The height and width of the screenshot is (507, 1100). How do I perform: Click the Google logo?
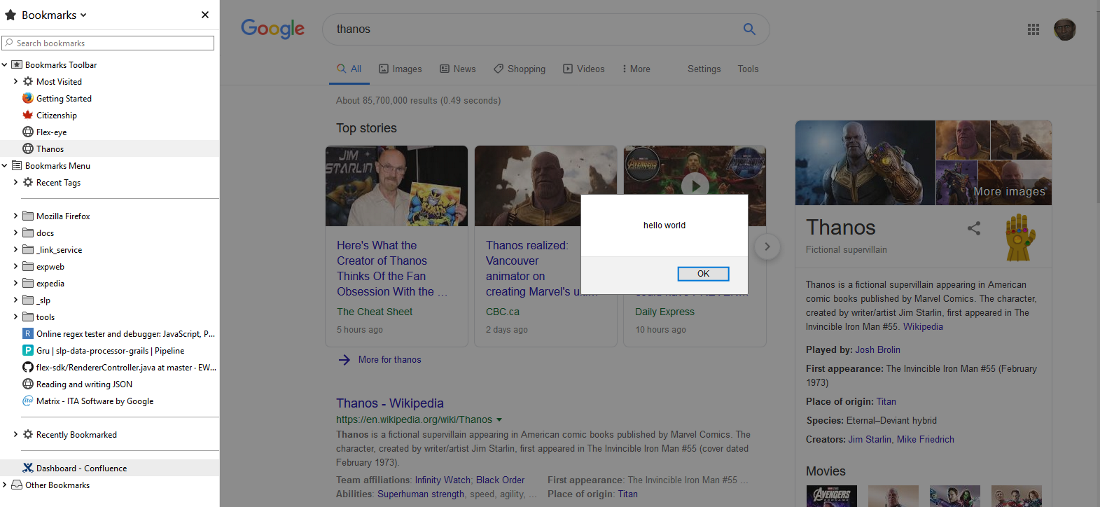[x=272, y=29]
